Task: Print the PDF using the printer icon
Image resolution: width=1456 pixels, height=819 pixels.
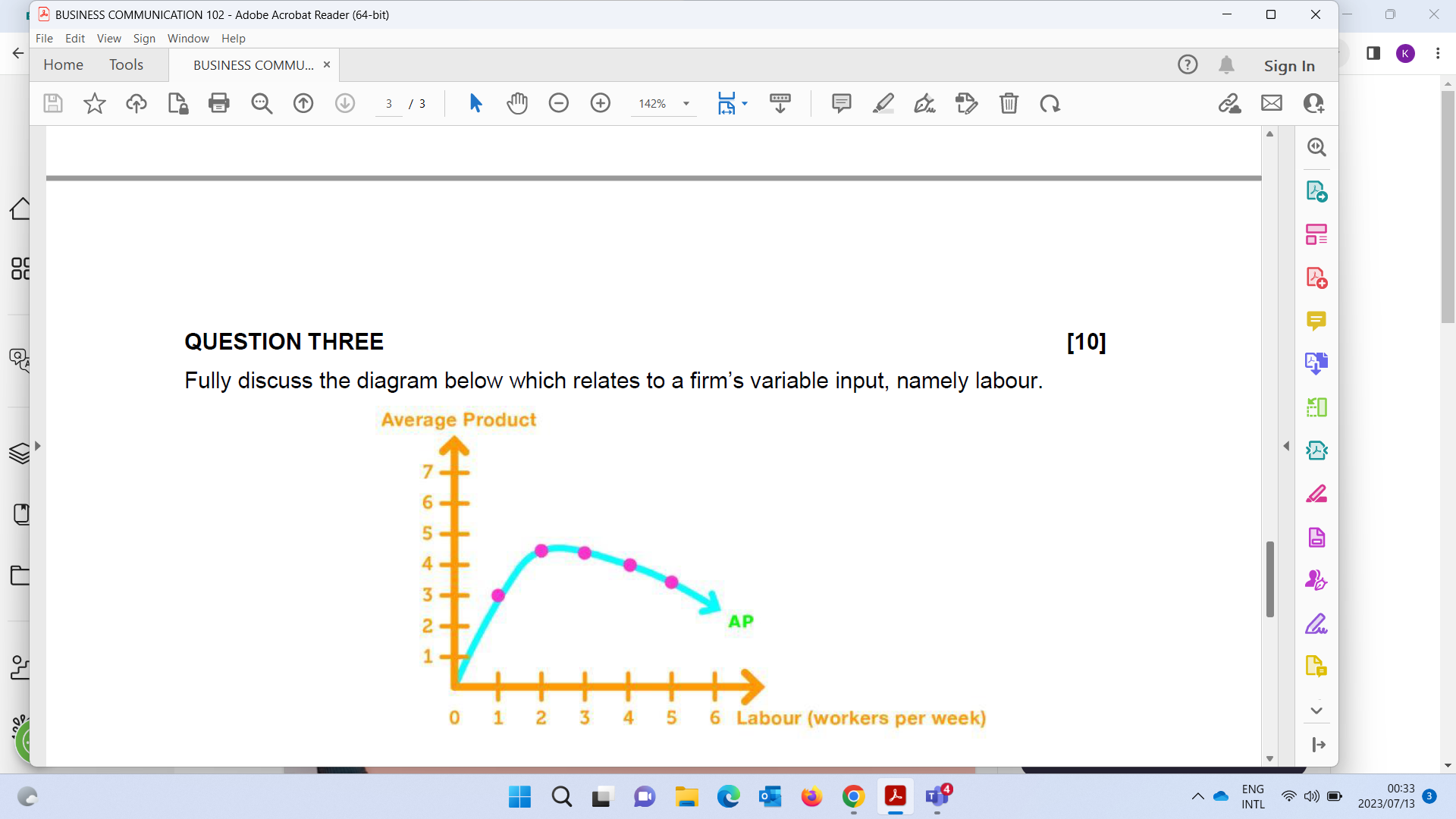Action: point(219,103)
